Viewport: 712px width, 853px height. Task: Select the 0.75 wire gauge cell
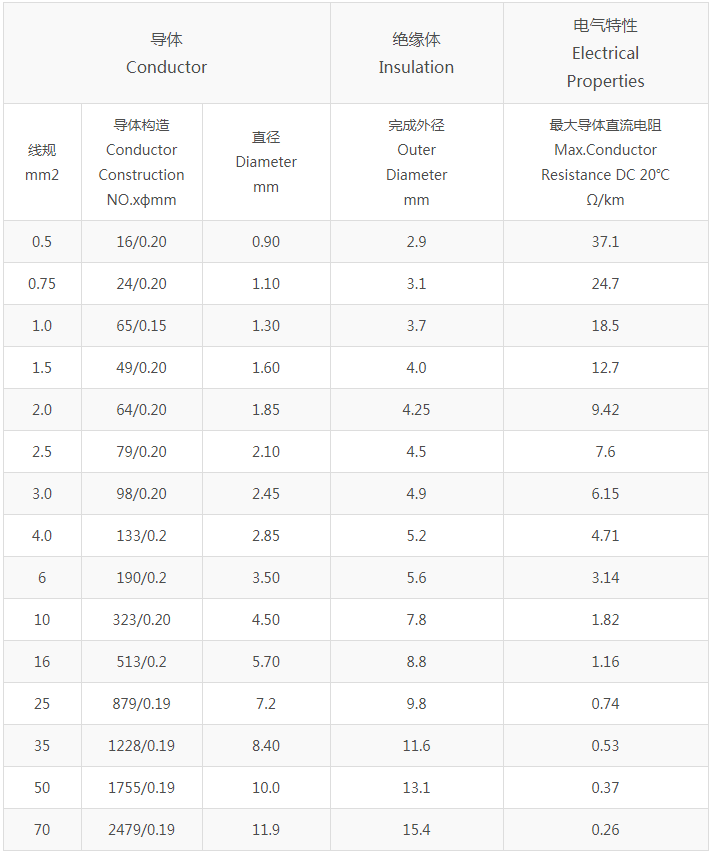(42, 284)
